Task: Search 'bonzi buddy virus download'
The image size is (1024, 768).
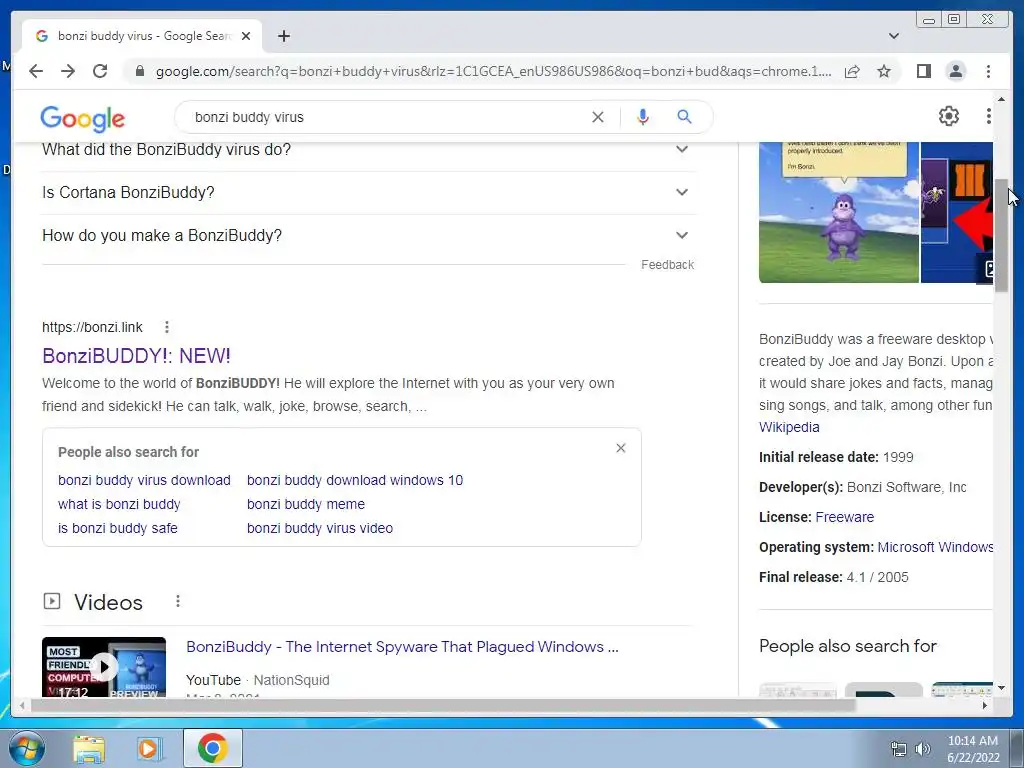Action: point(144,480)
